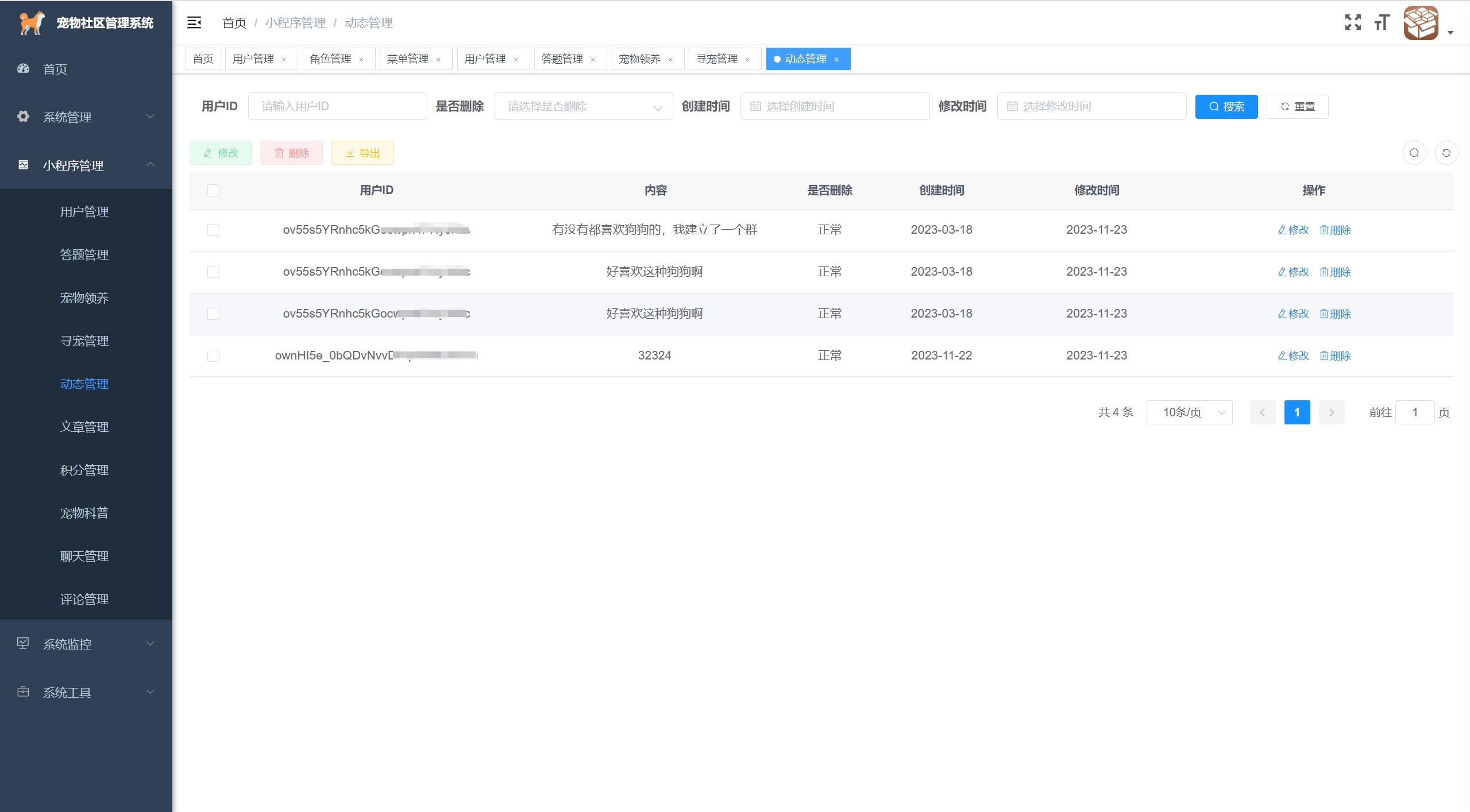Click the 用户ID input field
This screenshot has width=1470, height=812.
[337, 106]
